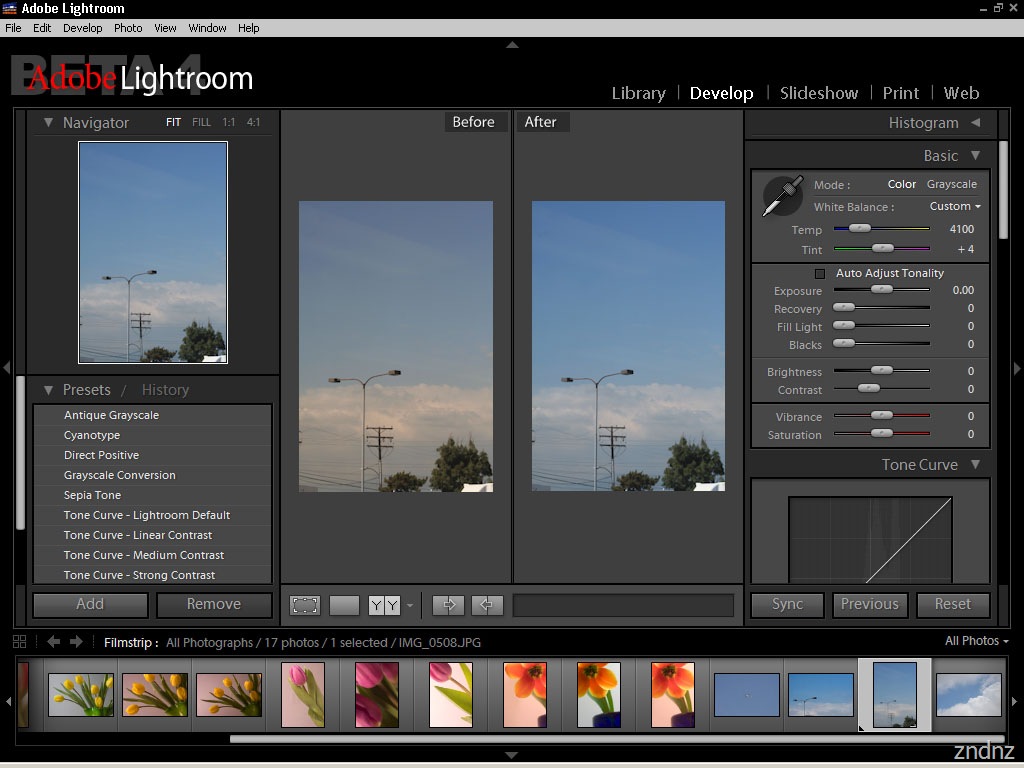Select the crop overlay tool in toolbar

[x=305, y=605]
